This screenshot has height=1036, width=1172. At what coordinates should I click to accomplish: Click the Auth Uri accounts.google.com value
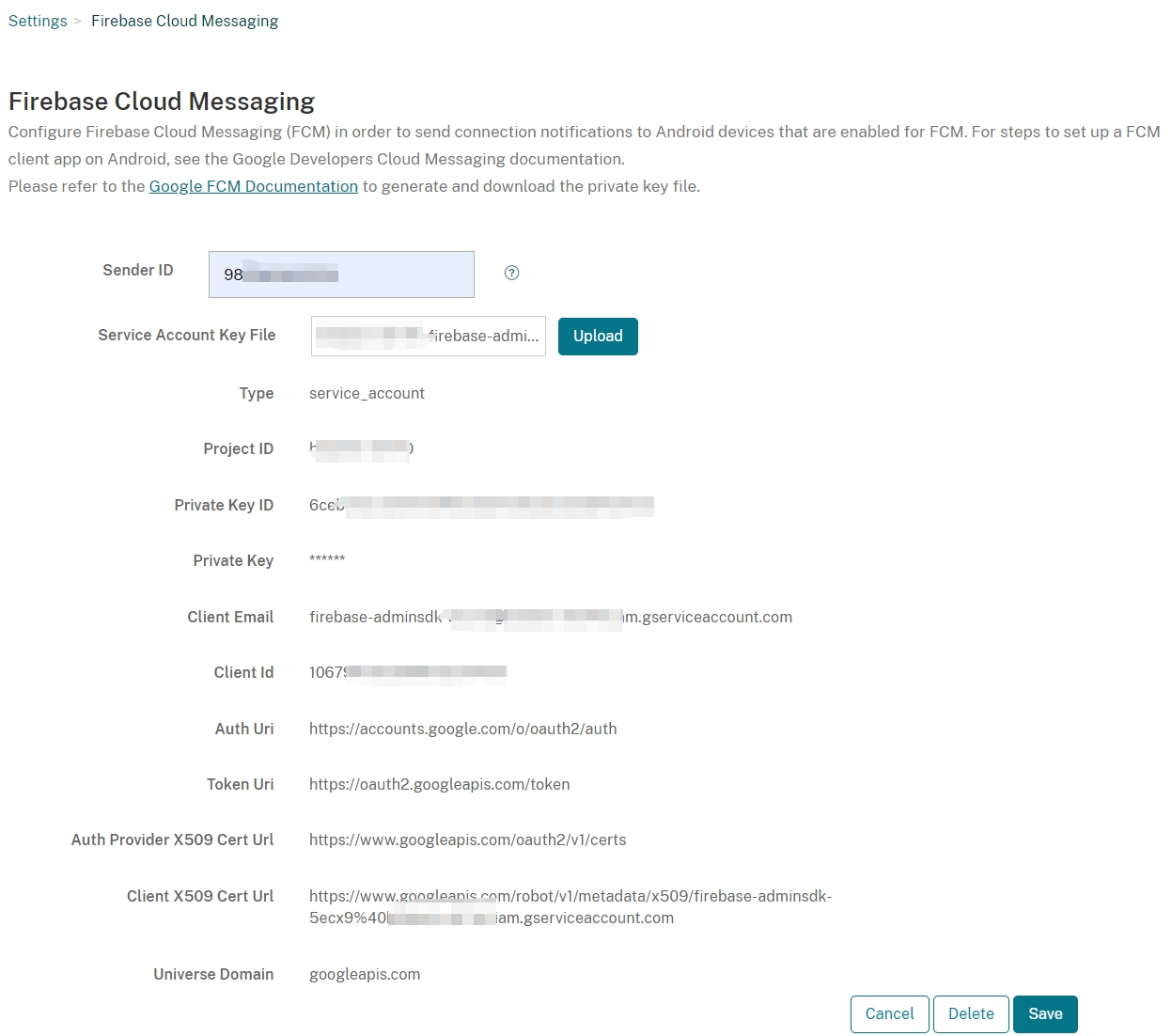[x=462, y=729]
